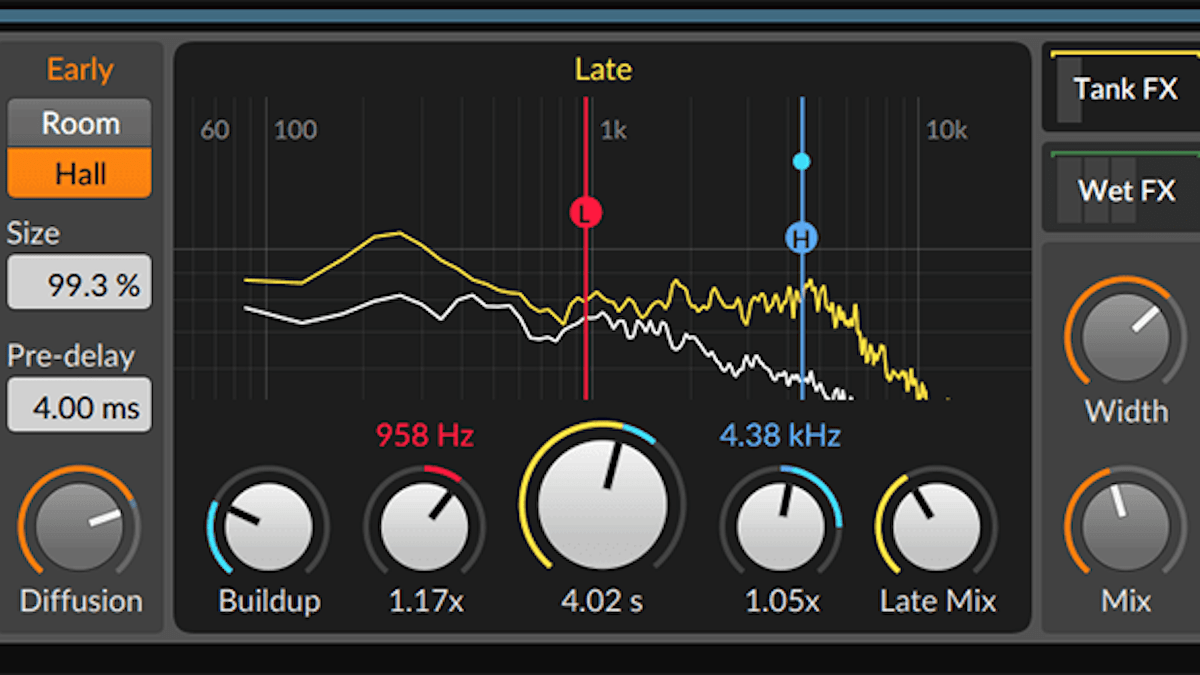Screen dimensions: 1200x675
Task: Click the Width knob
Action: click(1126, 337)
